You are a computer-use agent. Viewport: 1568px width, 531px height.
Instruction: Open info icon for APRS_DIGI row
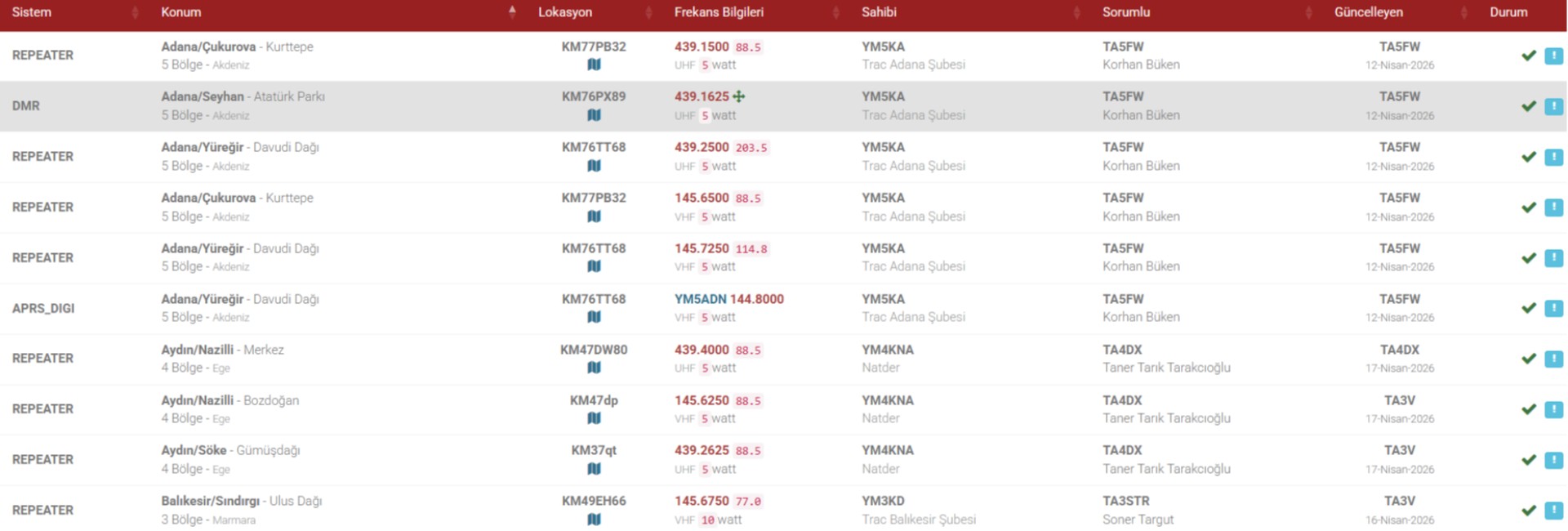click(x=1553, y=308)
